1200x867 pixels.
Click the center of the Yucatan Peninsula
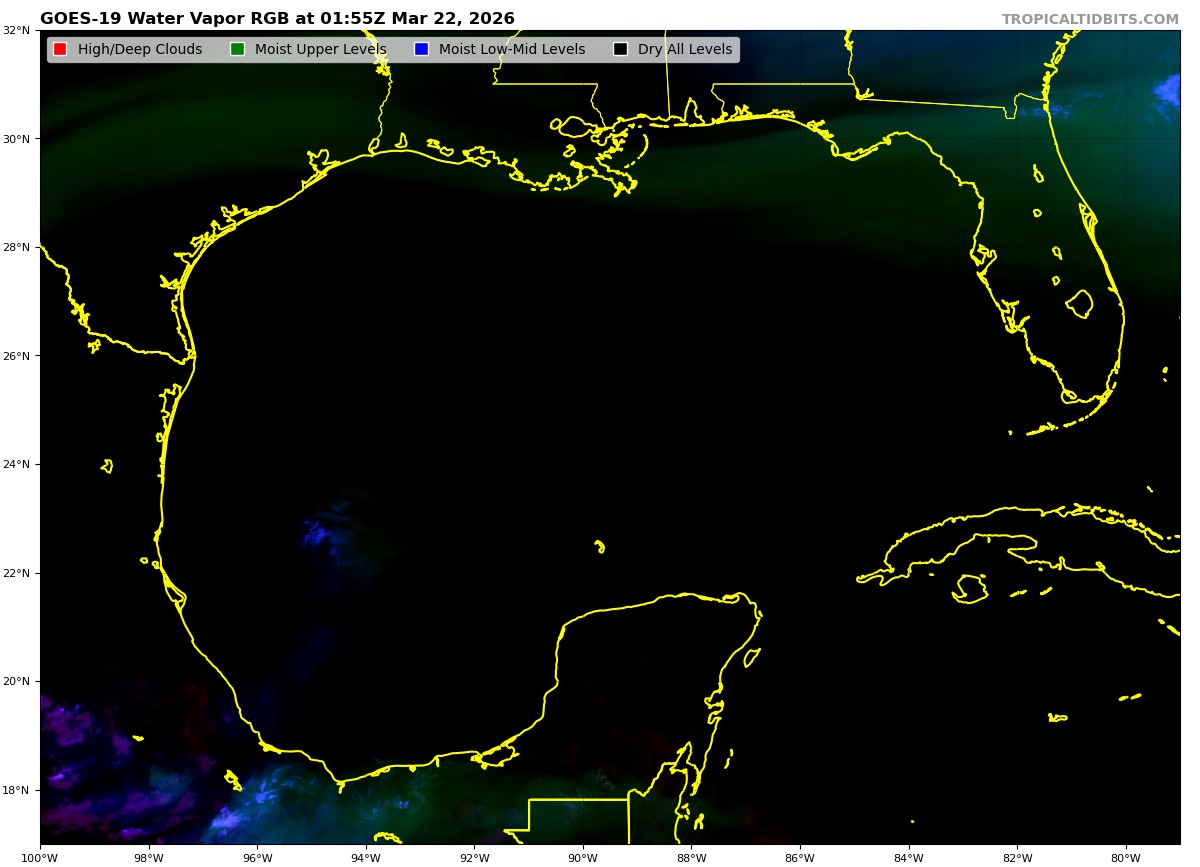650,690
